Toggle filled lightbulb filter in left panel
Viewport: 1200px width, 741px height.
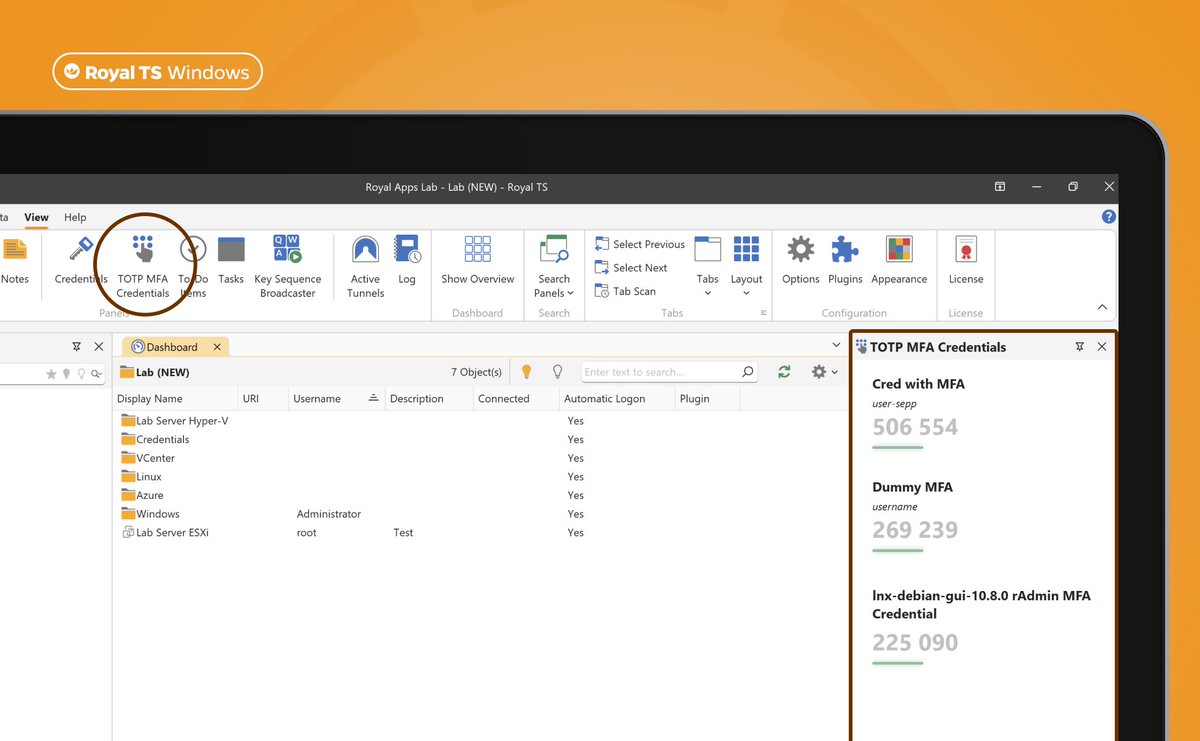[67, 374]
